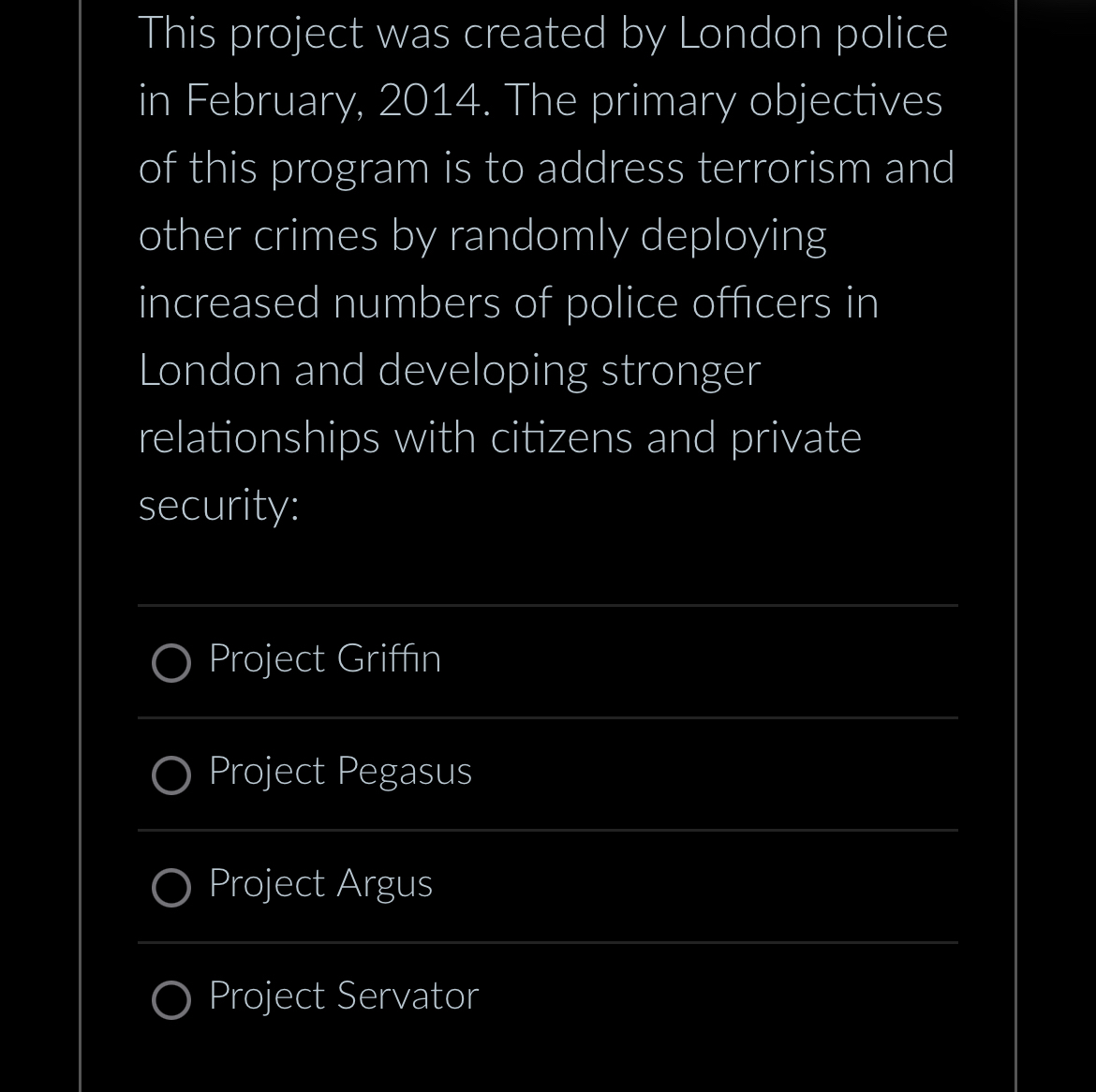This screenshot has width=1096, height=1092.
Task: Click the Project Argus answer label
Action: pos(319,885)
